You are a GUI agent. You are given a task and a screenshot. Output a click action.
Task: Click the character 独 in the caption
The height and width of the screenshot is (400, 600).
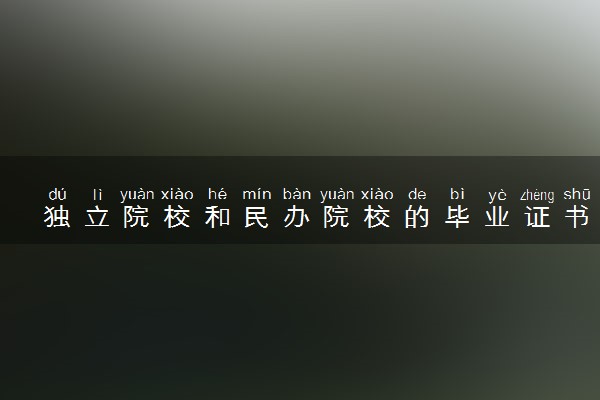click(57, 217)
